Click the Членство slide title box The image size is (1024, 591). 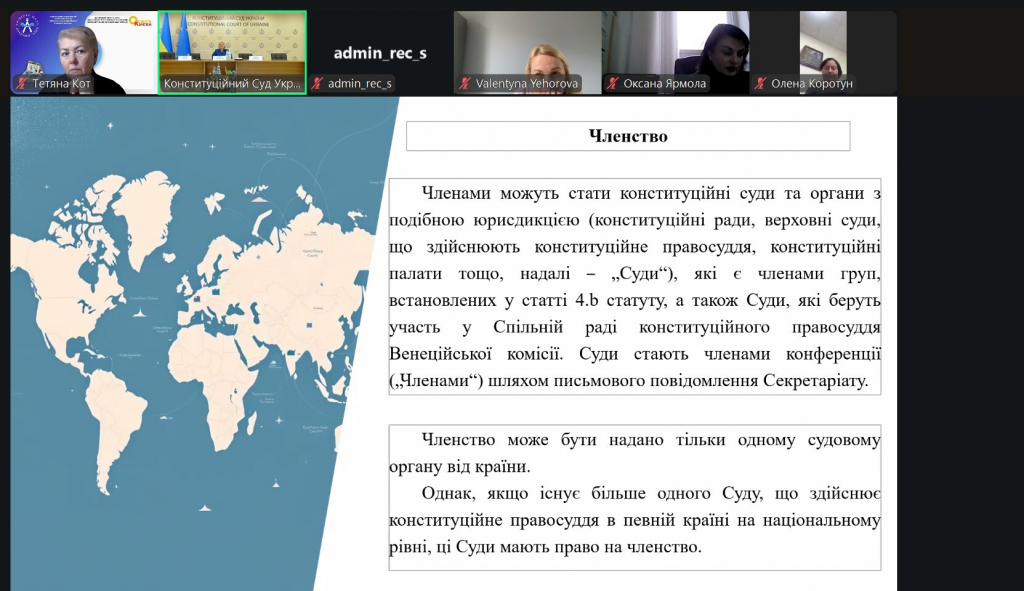628,136
